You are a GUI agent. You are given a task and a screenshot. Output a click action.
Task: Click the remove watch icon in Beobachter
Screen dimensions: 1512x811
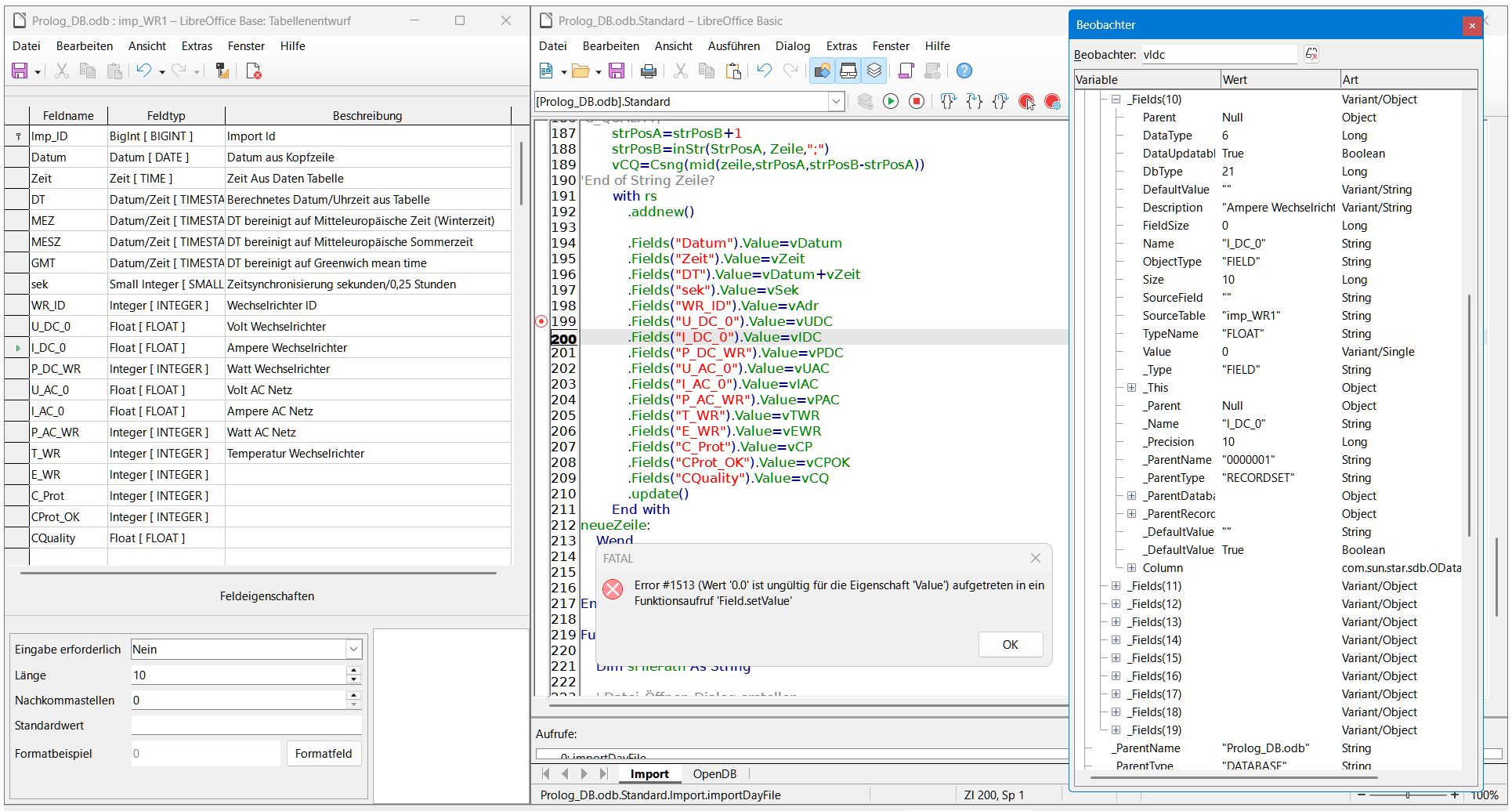pyautogui.click(x=1311, y=54)
